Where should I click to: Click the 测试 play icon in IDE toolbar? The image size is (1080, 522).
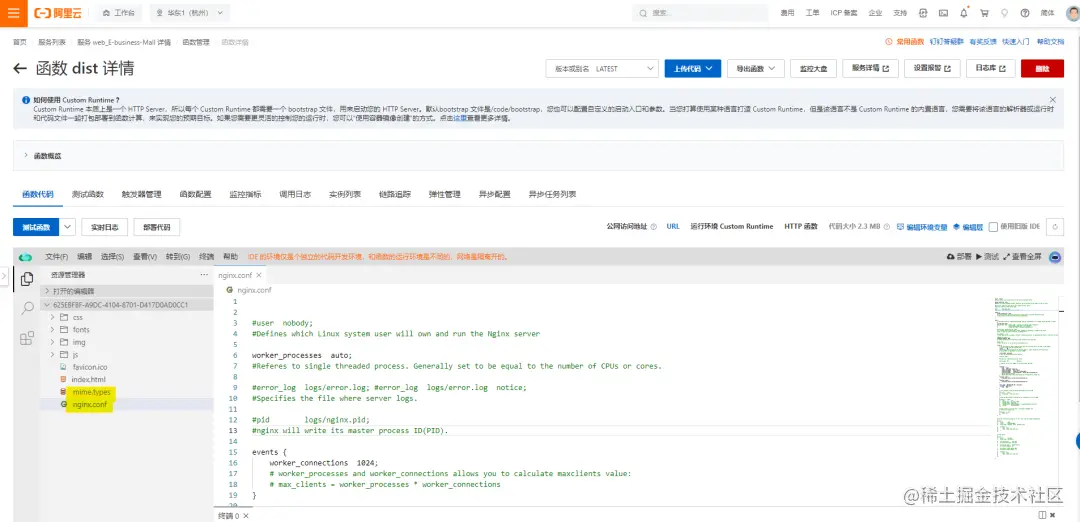[x=979, y=256]
